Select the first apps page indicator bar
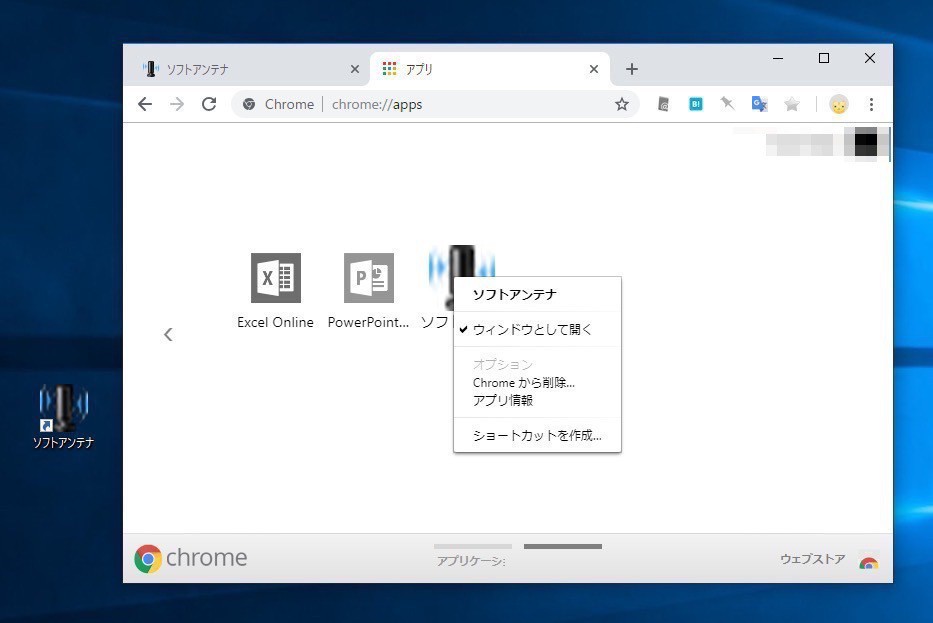This screenshot has width=933, height=623. pos(473,546)
